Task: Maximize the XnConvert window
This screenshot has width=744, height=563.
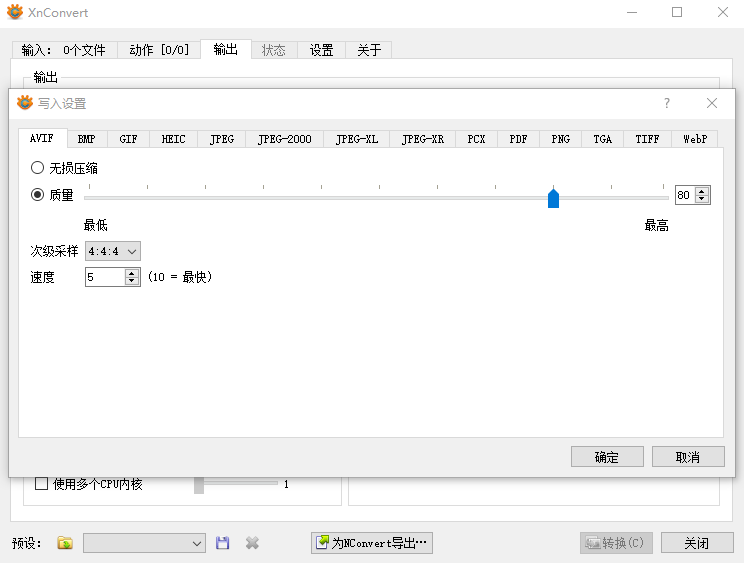Action: [x=677, y=12]
